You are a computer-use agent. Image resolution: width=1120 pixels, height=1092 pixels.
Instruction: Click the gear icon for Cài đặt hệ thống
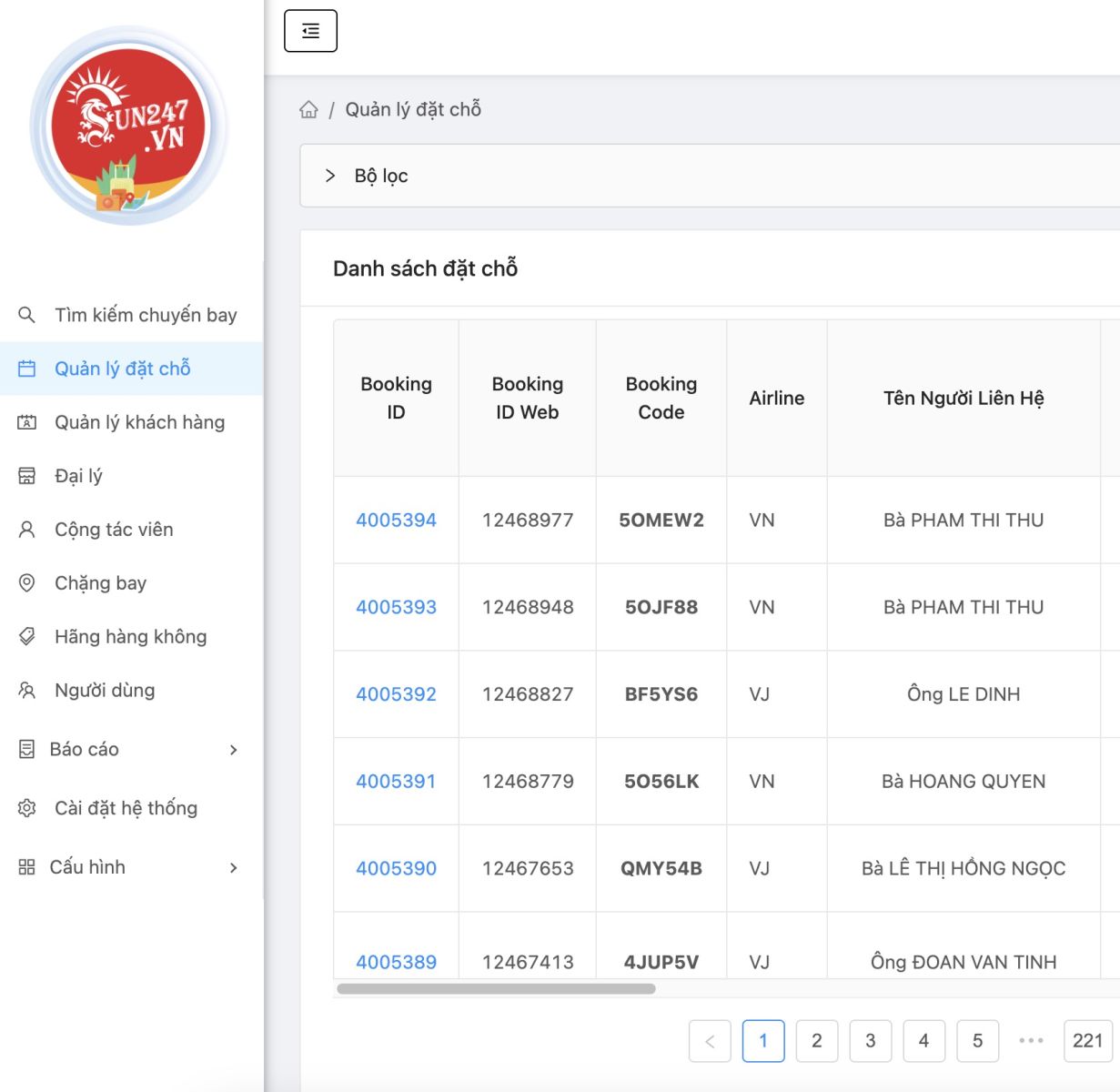[x=27, y=808]
